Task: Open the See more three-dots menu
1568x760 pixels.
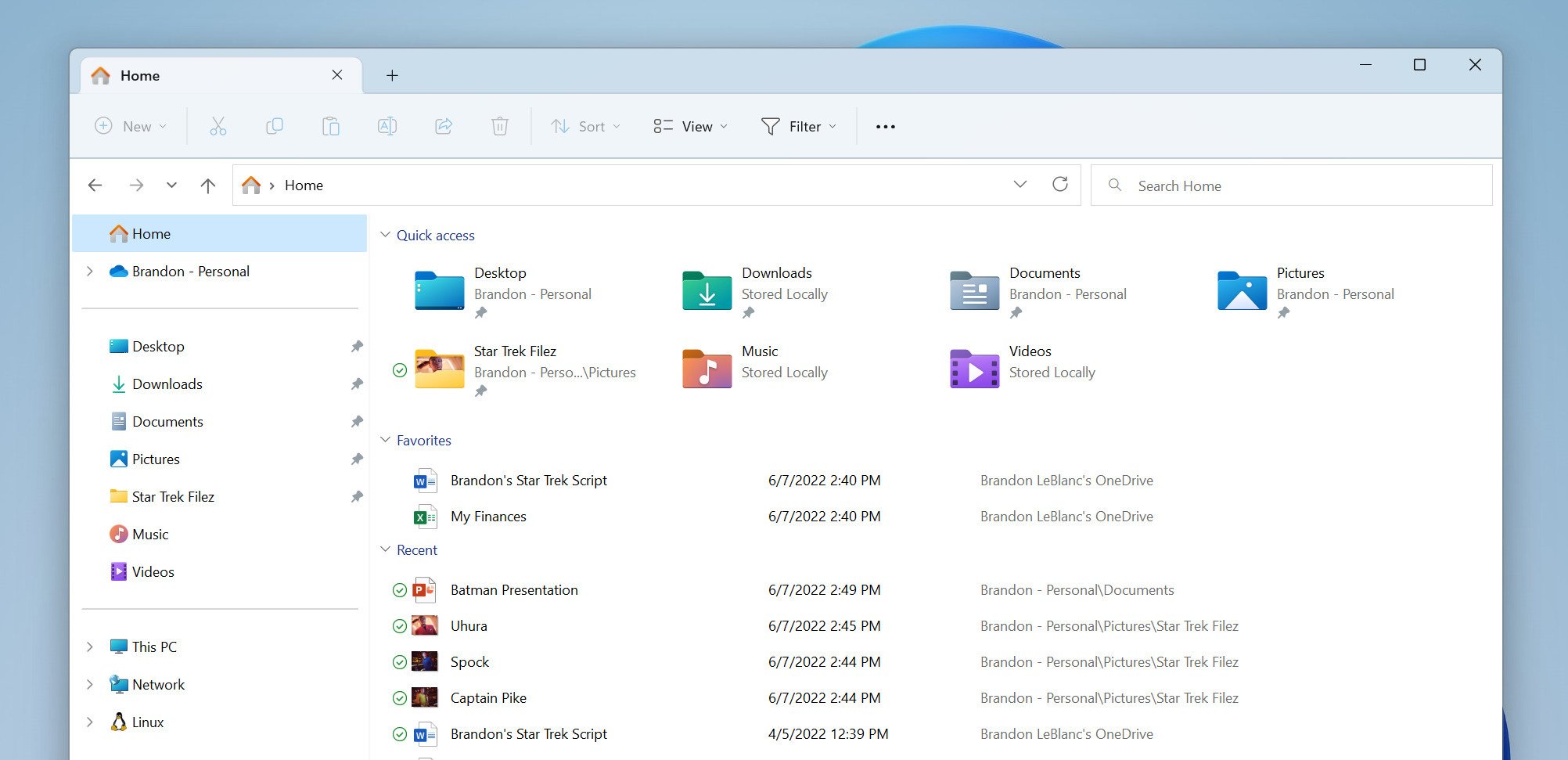Action: (x=886, y=127)
